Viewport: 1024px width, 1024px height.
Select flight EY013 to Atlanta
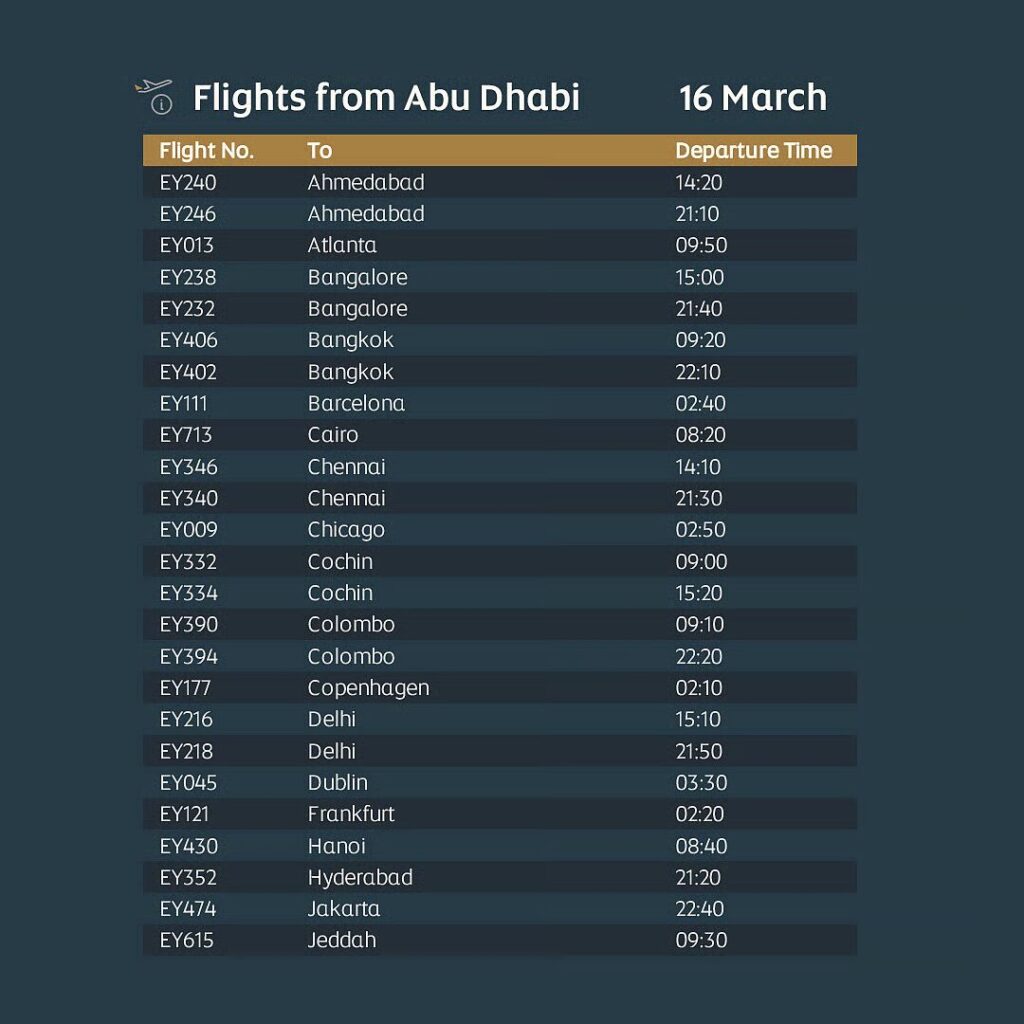coord(187,245)
